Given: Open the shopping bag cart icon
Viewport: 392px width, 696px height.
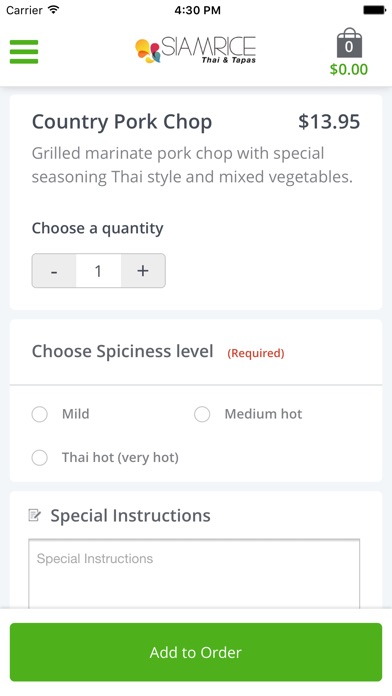Looking at the screenshot, I should (x=349, y=43).
